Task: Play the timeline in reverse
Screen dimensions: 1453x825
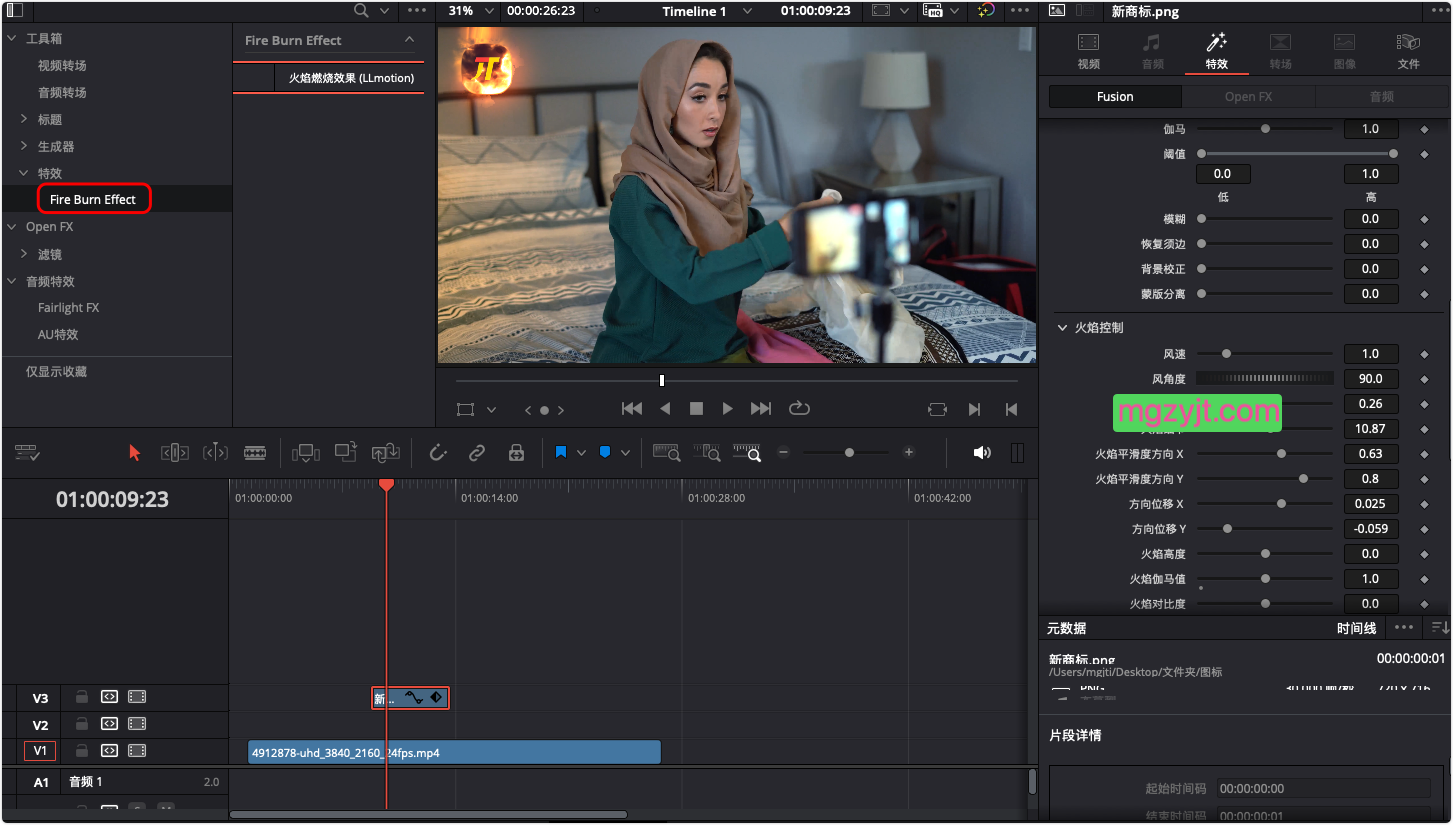Action: point(665,409)
